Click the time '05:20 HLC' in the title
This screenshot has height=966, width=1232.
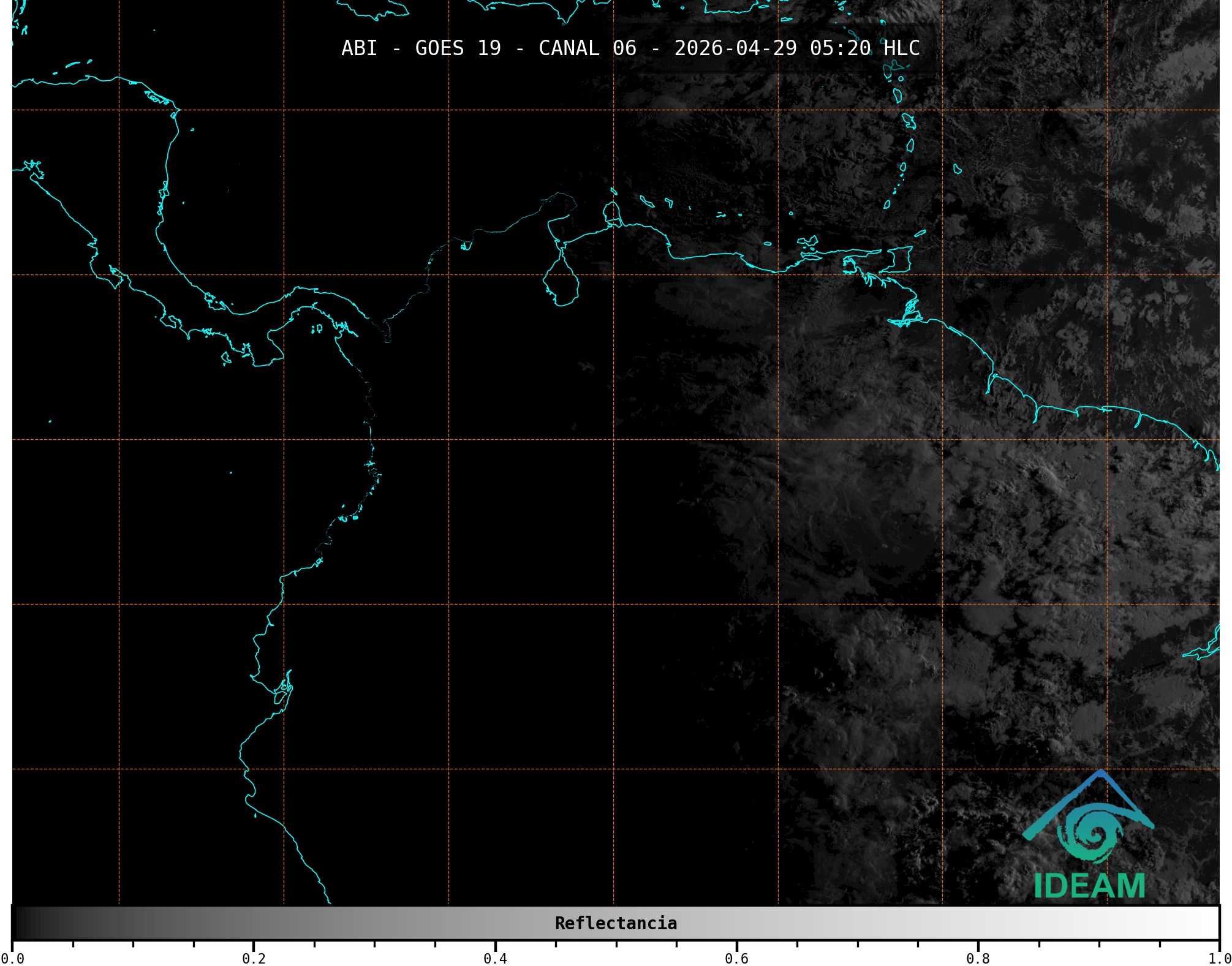click(864, 48)
